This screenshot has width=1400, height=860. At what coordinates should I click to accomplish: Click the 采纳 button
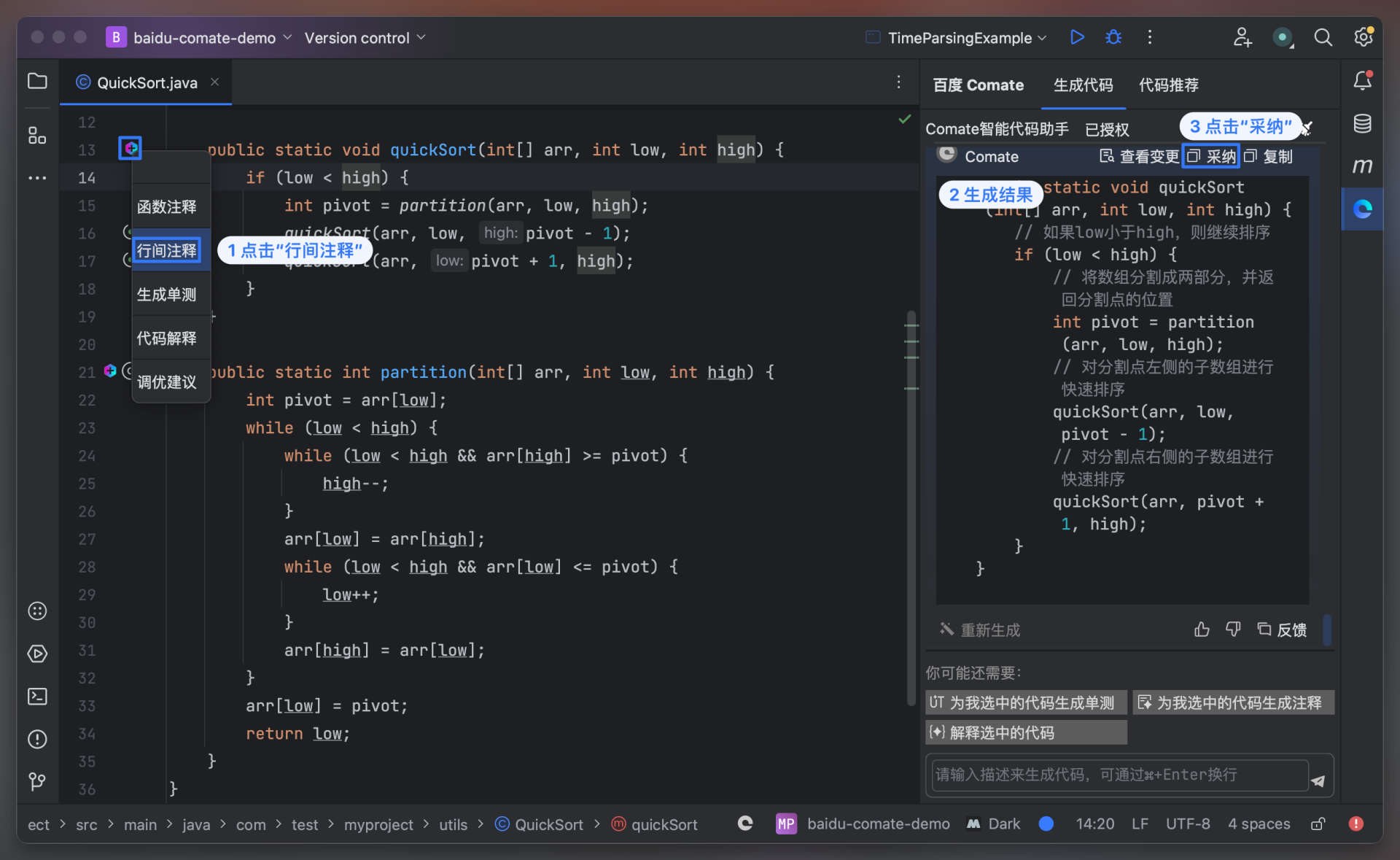pos(1212,156)
